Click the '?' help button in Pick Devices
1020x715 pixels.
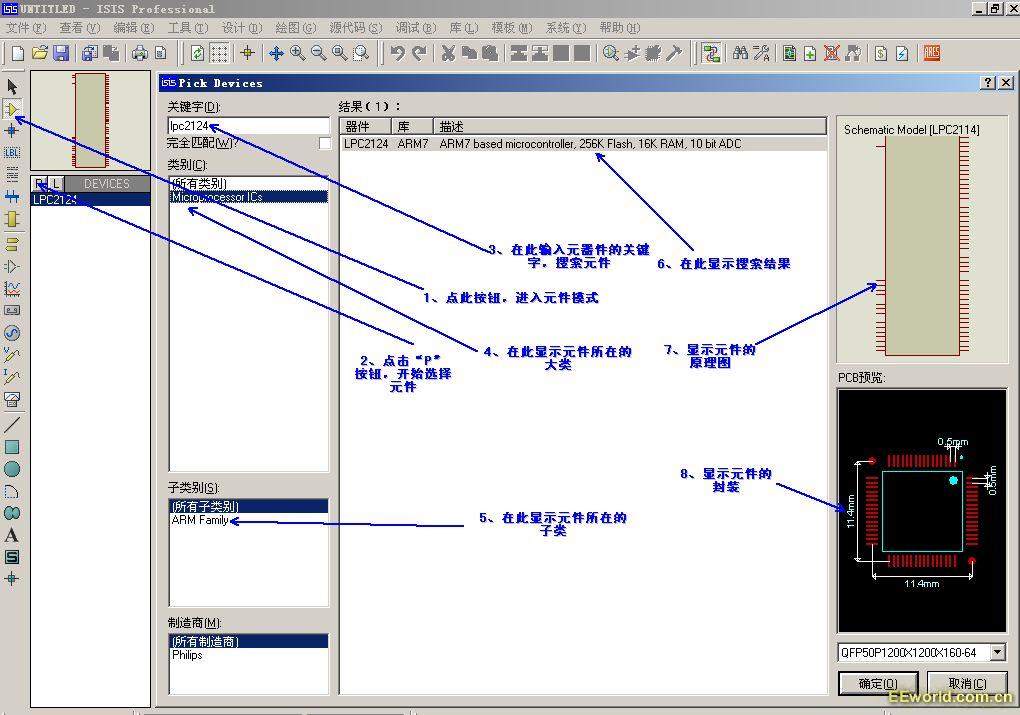pyautogui.click(x=988, y=83)
